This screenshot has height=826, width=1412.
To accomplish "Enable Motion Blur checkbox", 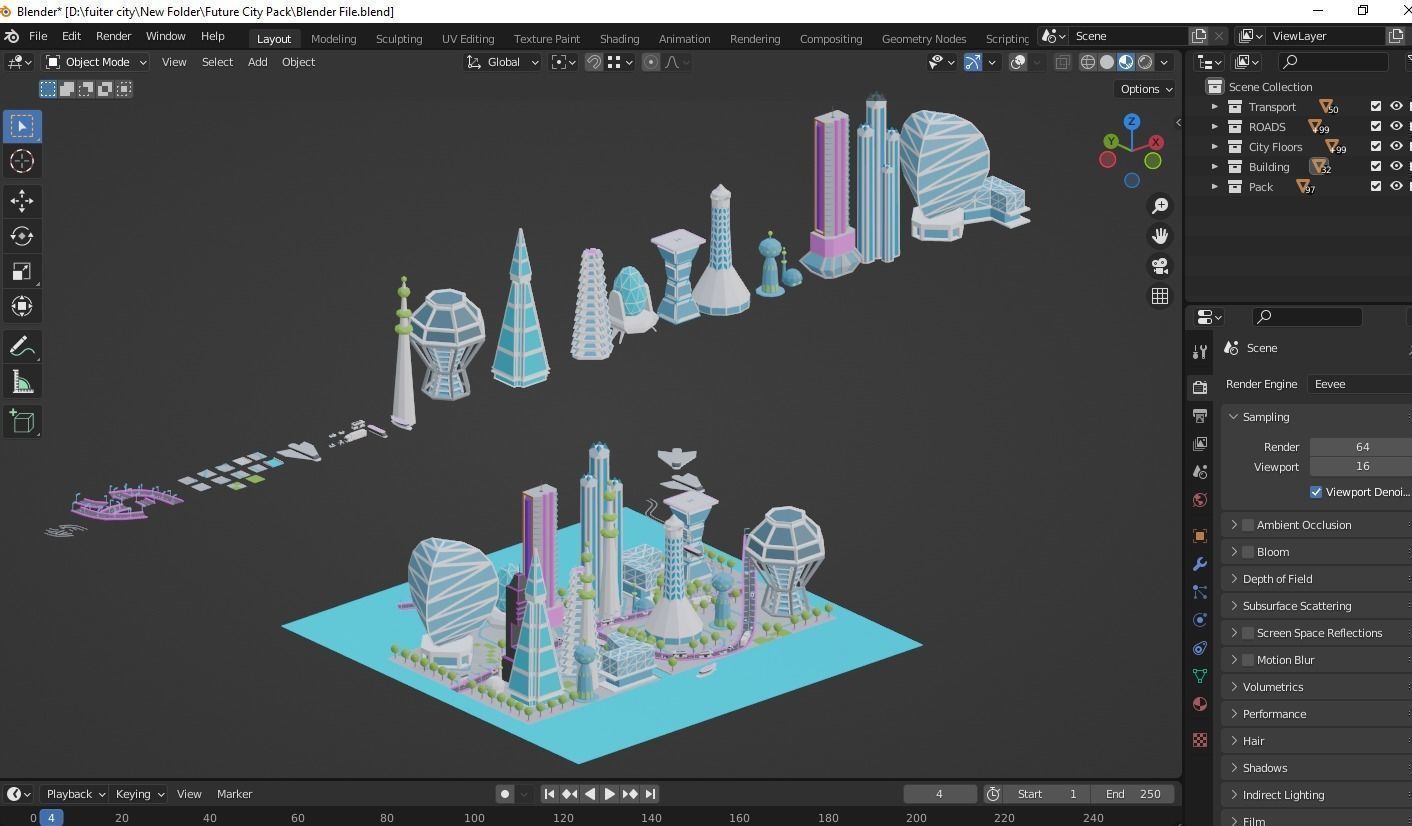I will point(1248,660).
